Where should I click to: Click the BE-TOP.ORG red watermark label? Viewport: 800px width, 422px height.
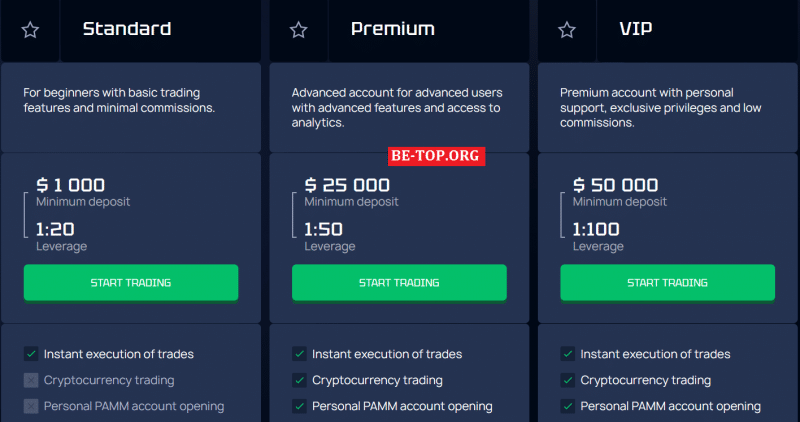click(x=436, y=156)
